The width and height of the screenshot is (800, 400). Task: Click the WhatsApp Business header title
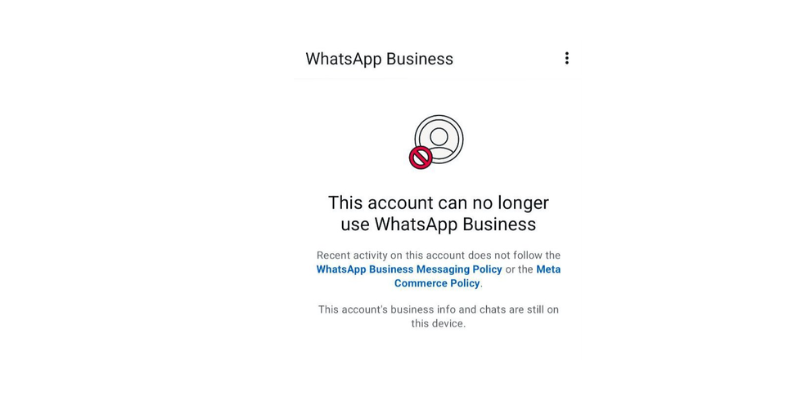click(x=379, y=59)
